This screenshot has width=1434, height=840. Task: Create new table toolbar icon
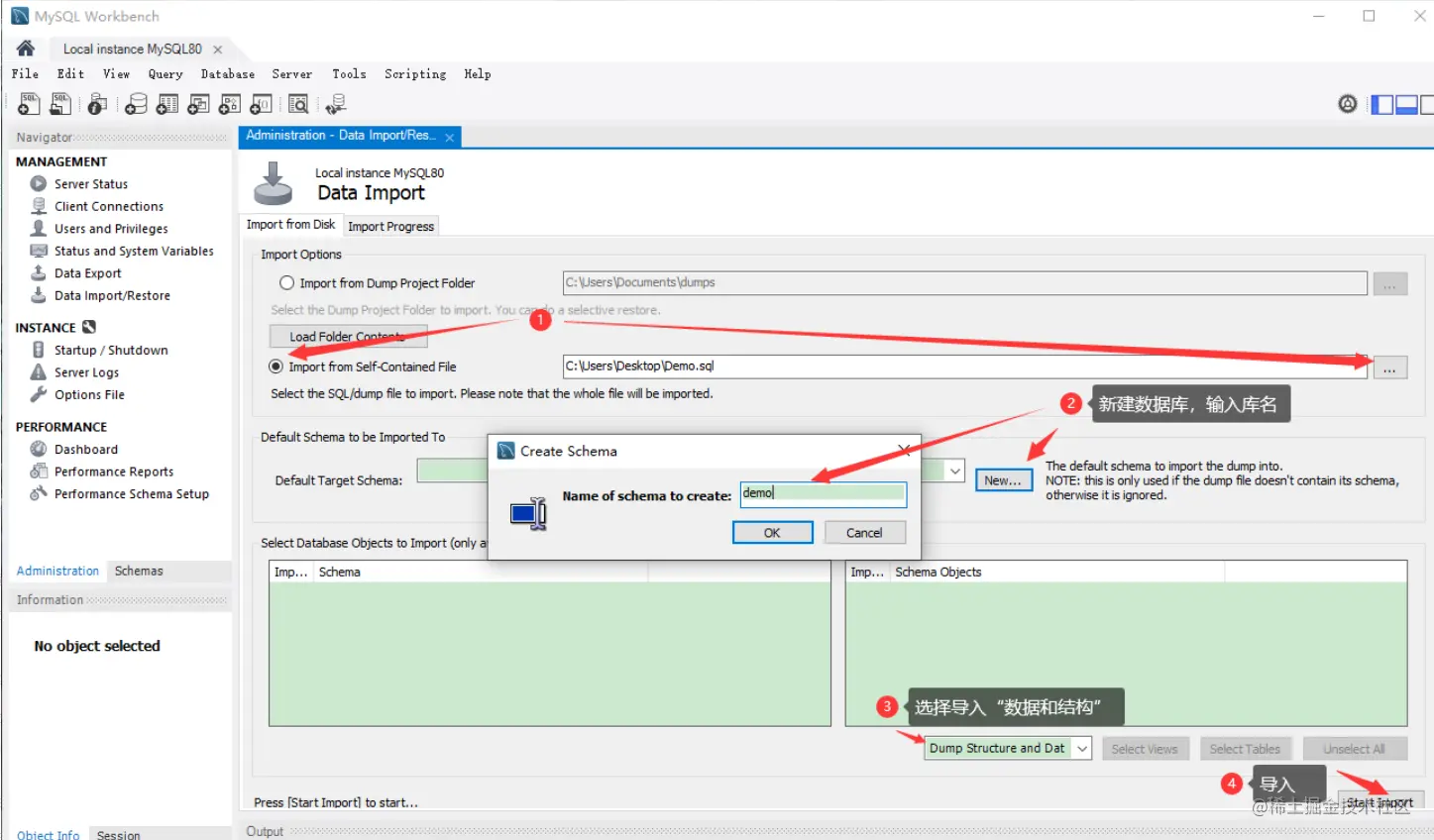tap(167, 103)
